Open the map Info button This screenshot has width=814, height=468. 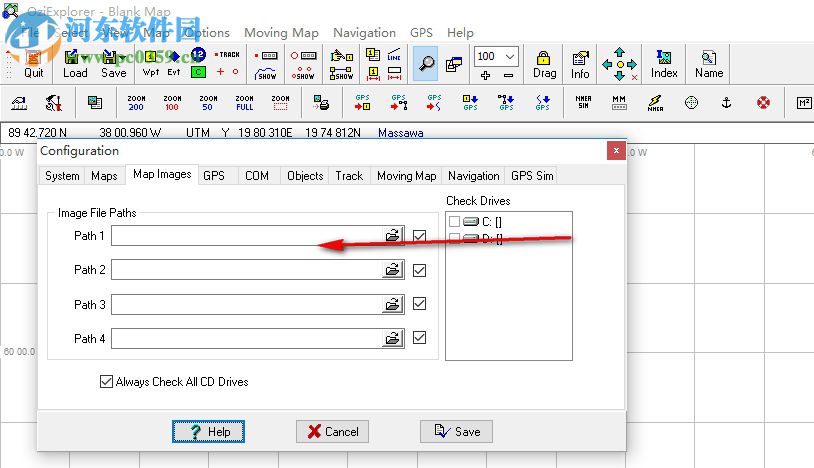(x=580, y=64)
